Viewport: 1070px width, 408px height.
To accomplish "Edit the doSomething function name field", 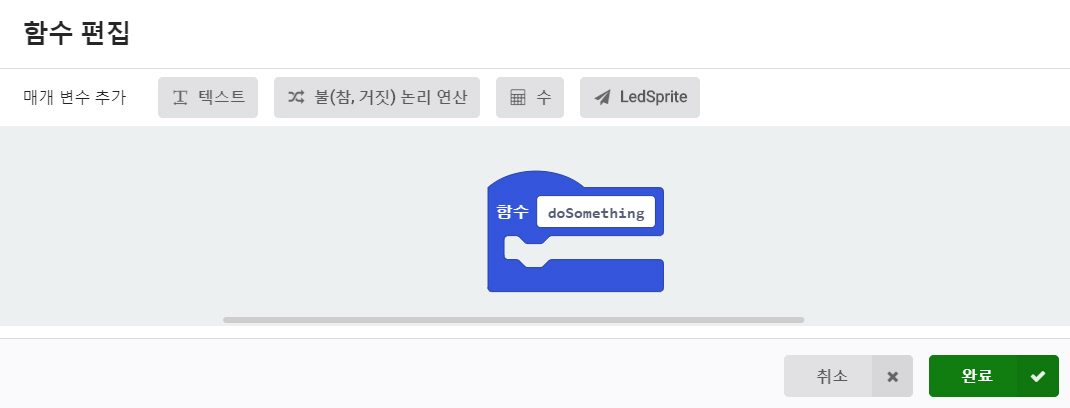I will [x=596, y=213].
